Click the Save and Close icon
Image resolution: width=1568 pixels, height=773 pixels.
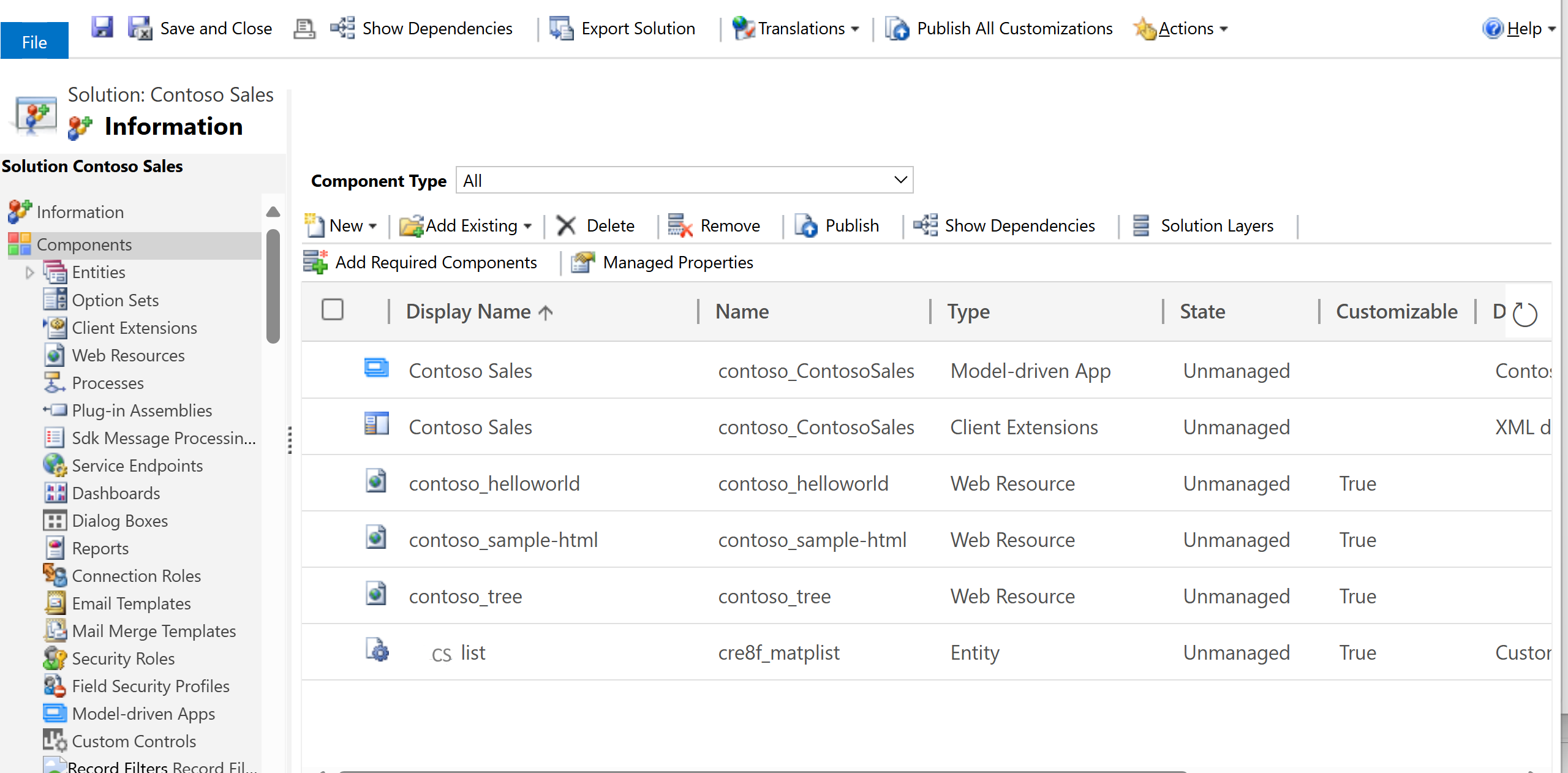(139, 27)
